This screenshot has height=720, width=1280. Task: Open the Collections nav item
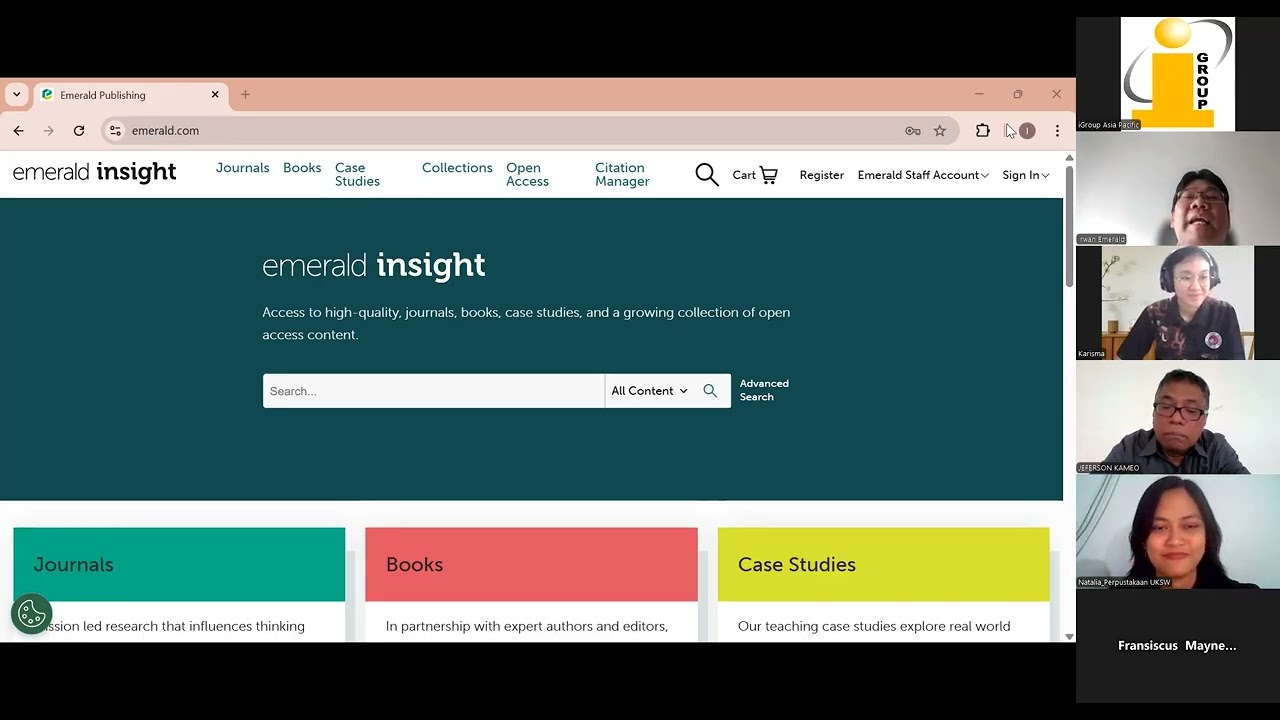click(457, 168)
